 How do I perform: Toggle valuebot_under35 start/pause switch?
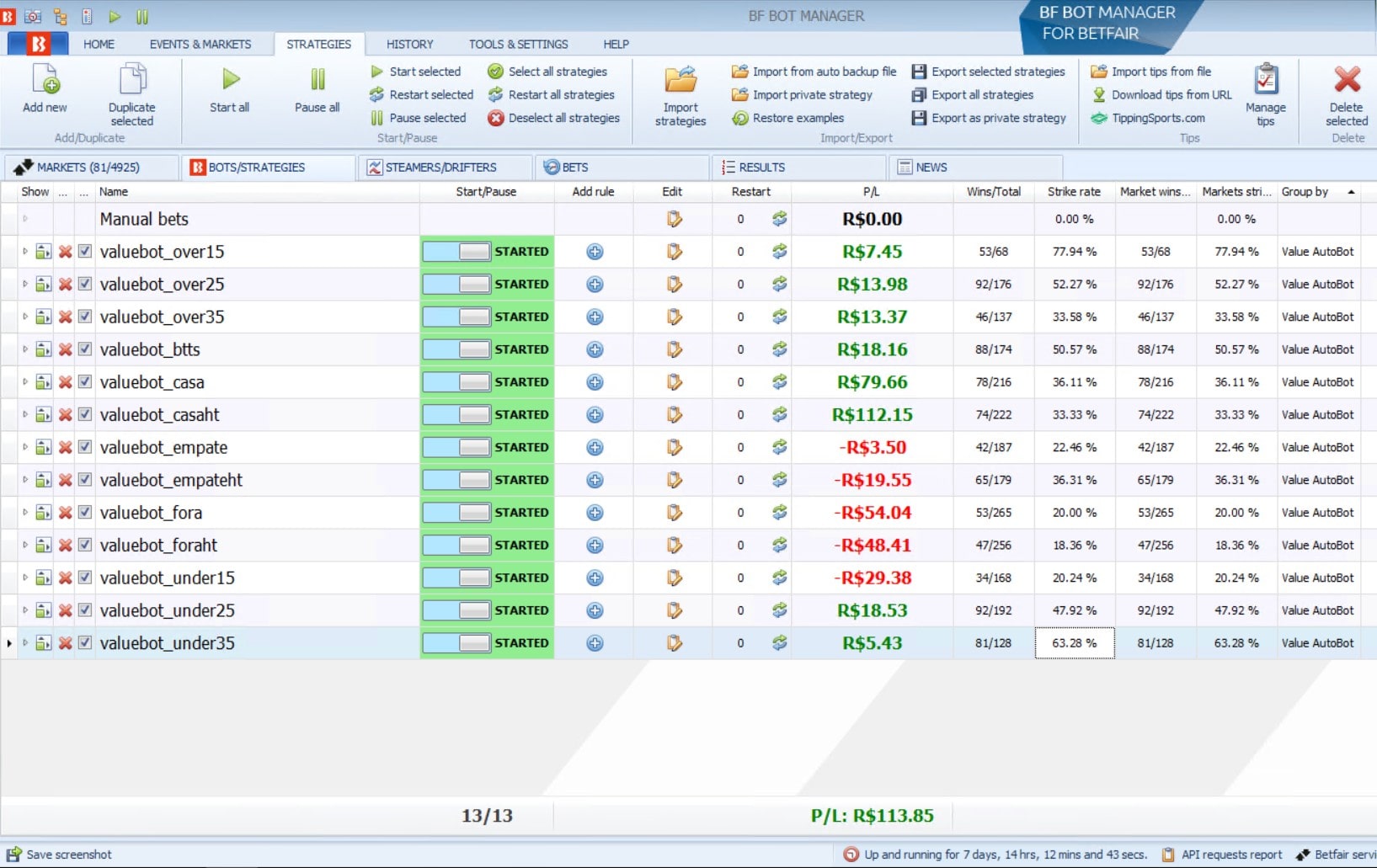point(456,643)
